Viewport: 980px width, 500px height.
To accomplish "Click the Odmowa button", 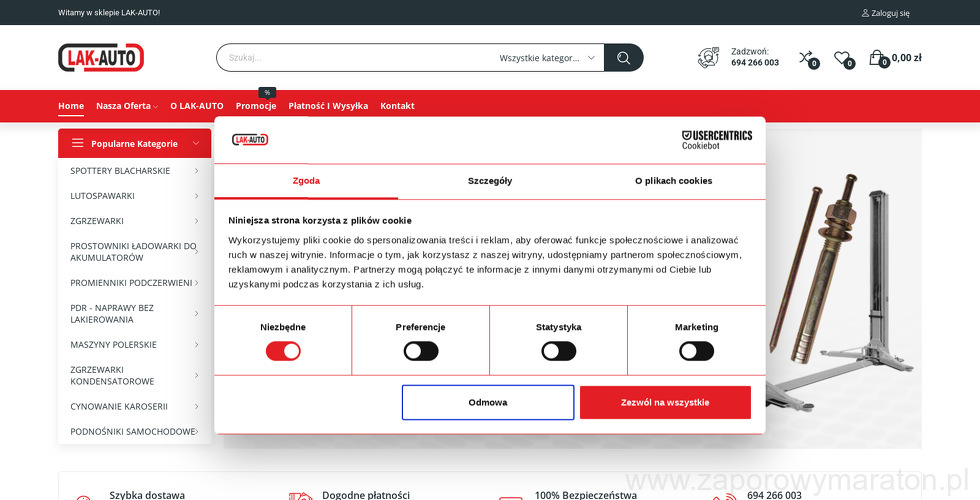I will tap(488, 402).
